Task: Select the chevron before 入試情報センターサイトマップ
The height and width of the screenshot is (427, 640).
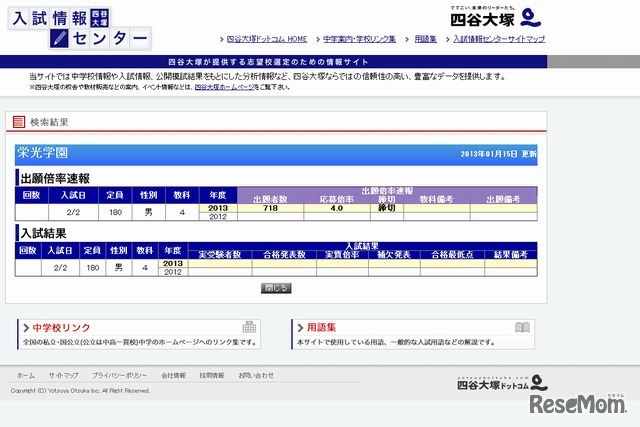Action: click(448, 40)
